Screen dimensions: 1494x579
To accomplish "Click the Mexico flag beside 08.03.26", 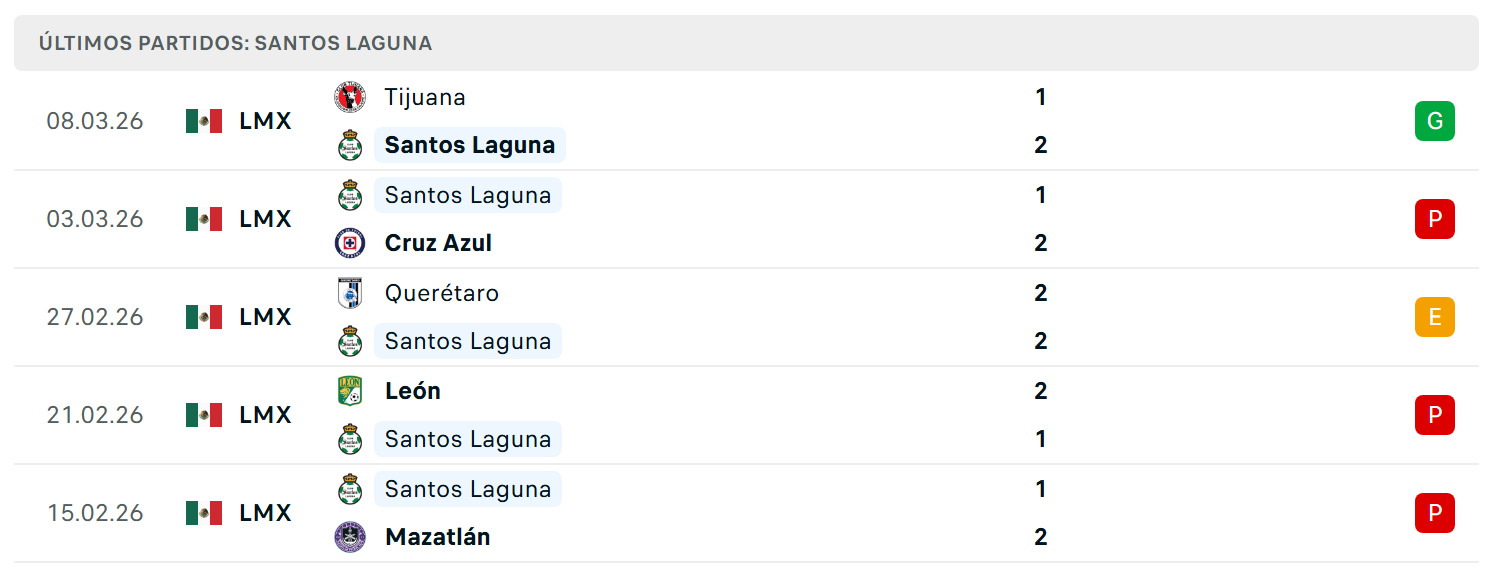I will pos(204,121).
